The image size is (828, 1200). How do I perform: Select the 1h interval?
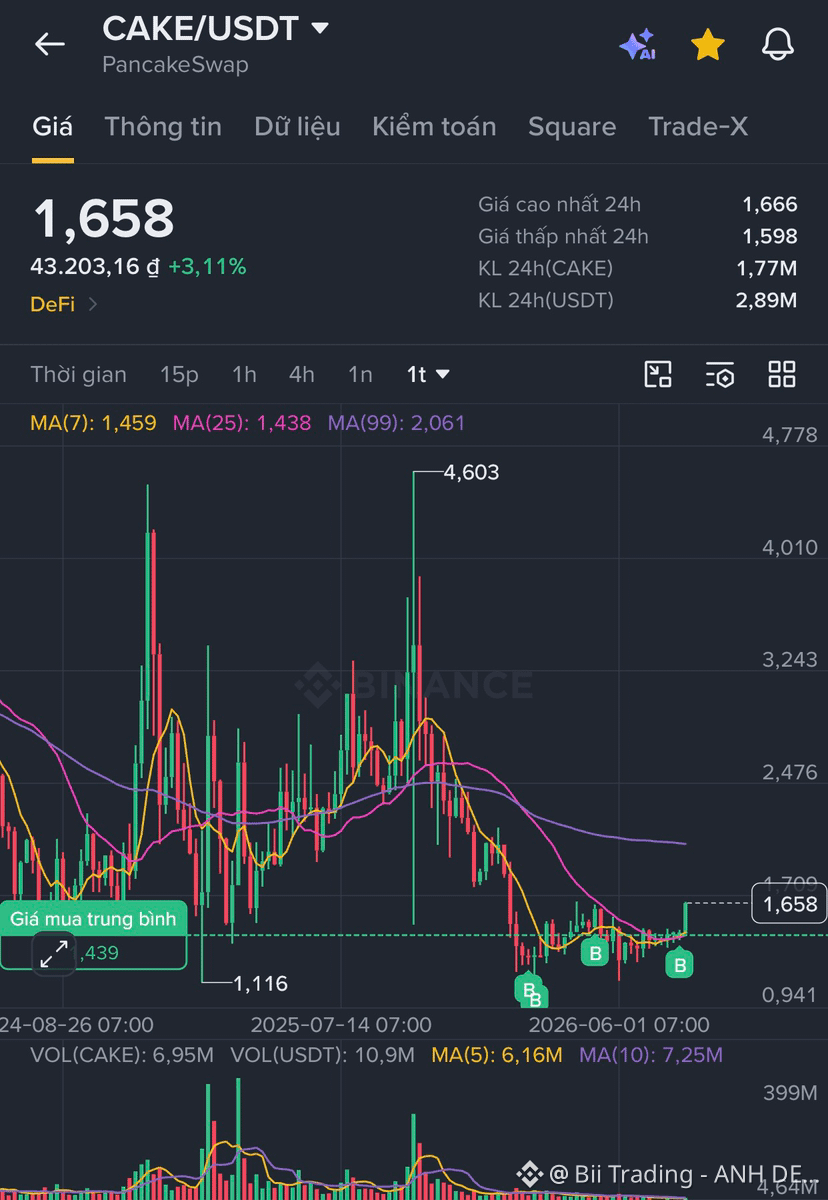pos(244,374)
